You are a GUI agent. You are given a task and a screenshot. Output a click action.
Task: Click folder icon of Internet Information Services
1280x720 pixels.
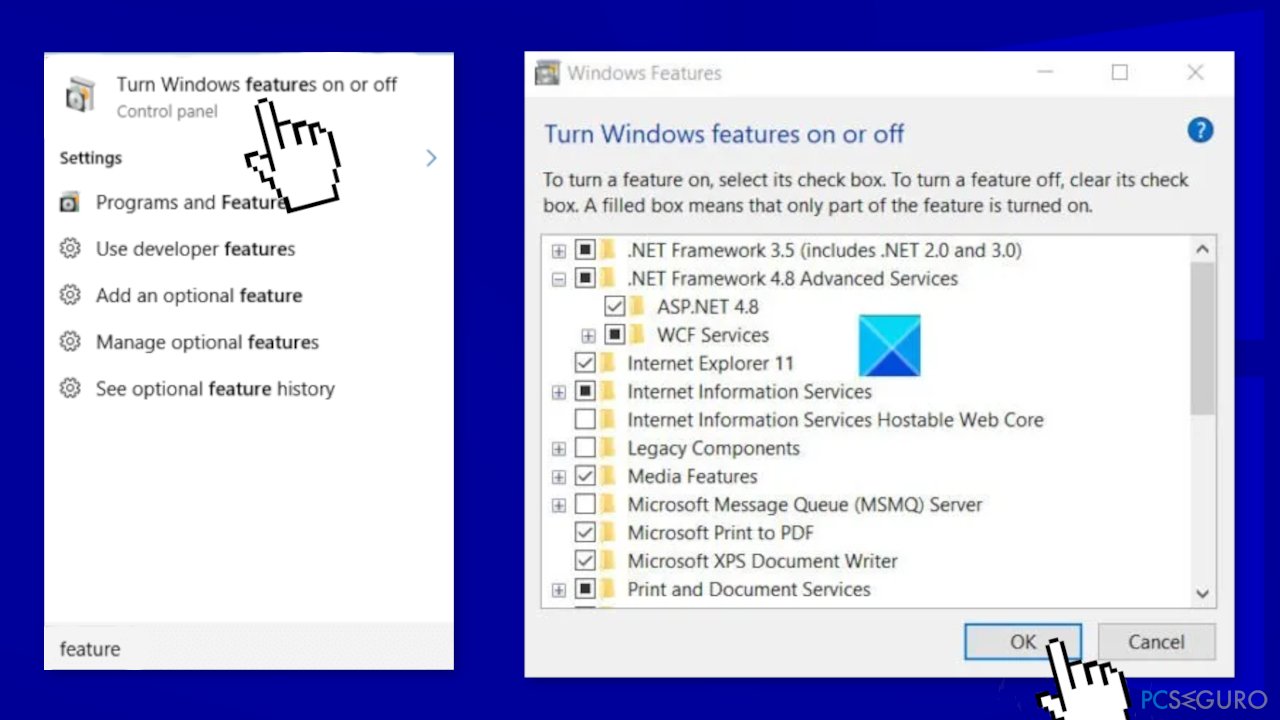click(607, 391)
